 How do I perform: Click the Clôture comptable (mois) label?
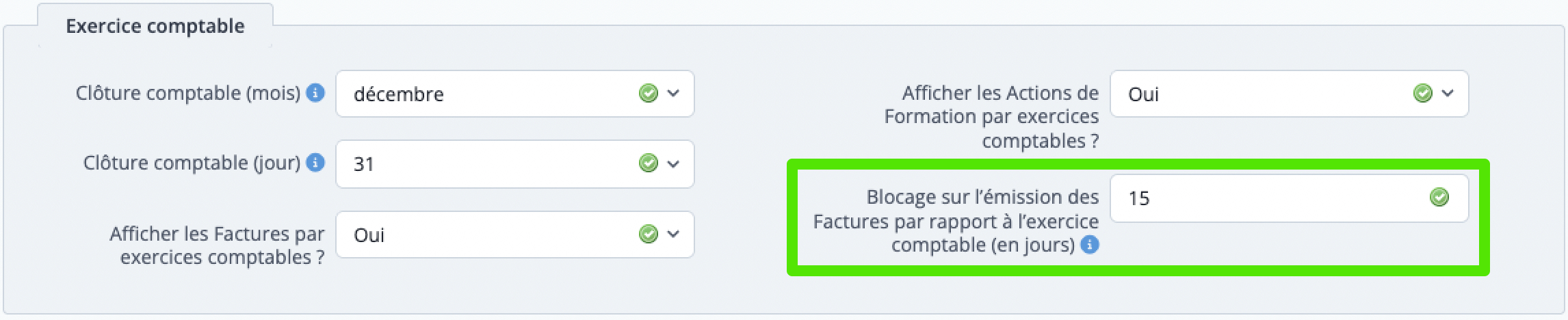click(x=188, y=93)
